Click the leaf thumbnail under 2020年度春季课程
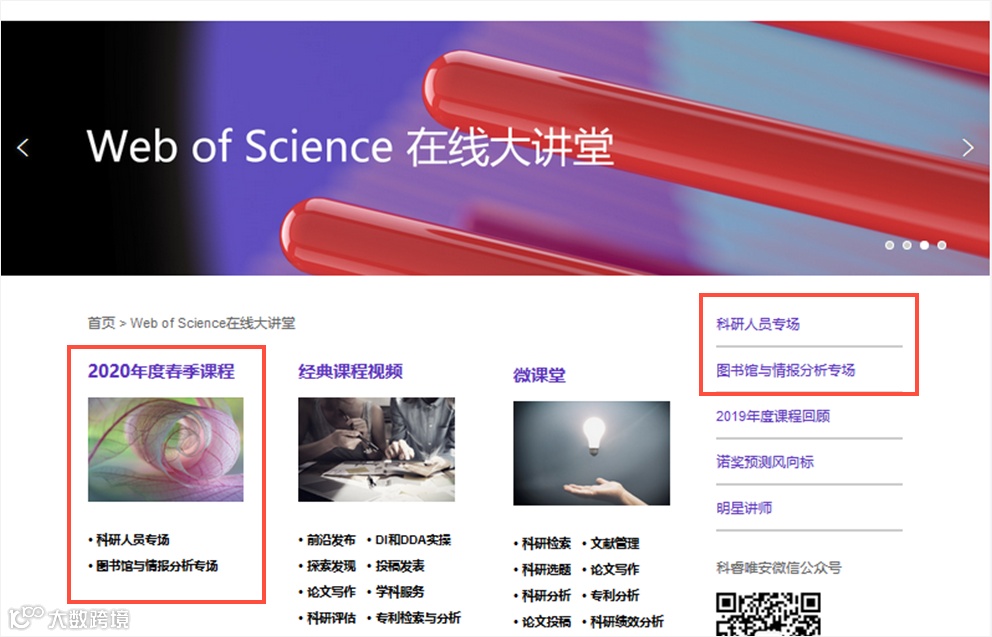This screenshot has width=992, height=637. coord(166,449)
